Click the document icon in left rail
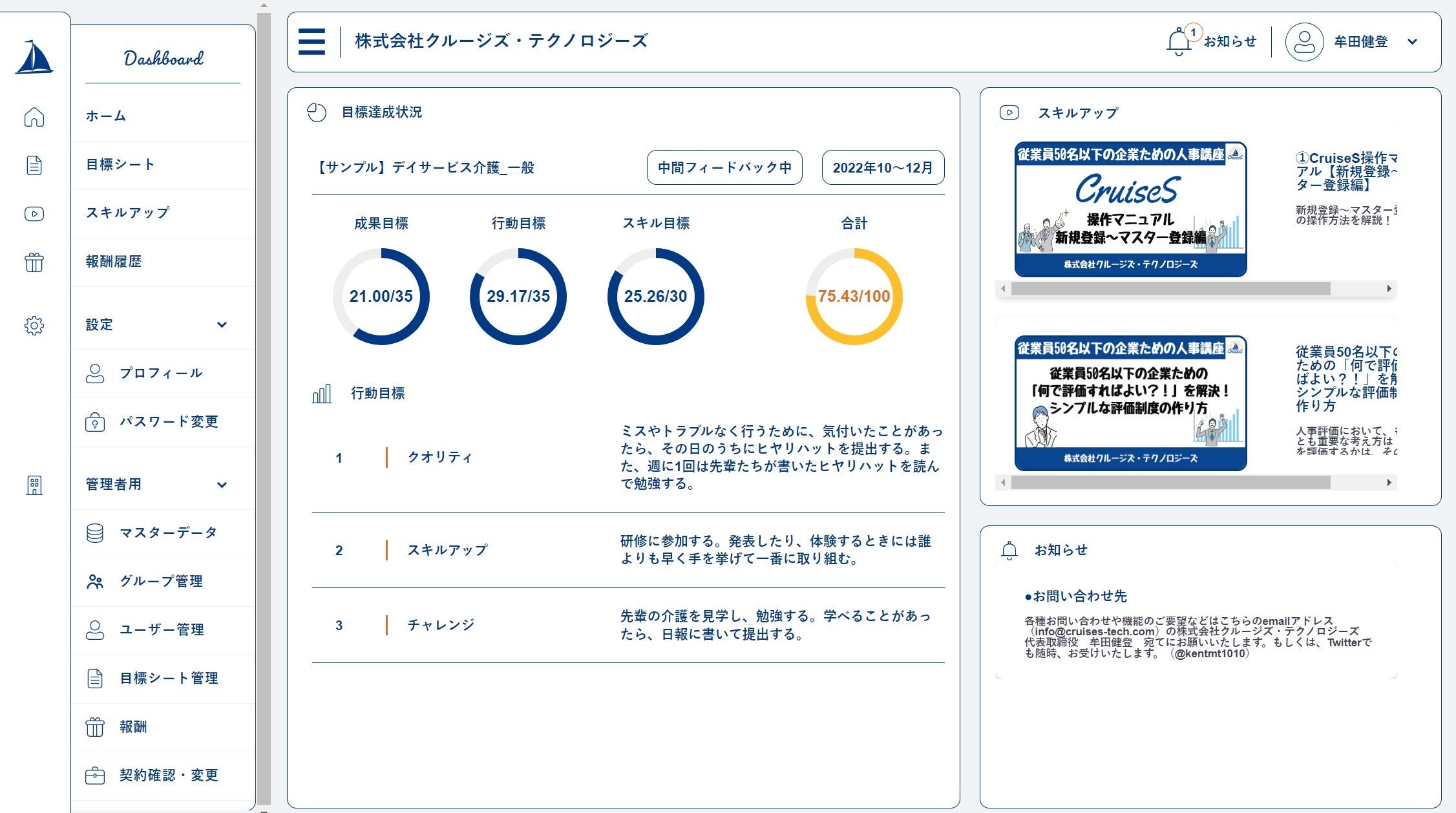Image resolution: width=1456 pixels, height=813 pixels. pos(34,165)
